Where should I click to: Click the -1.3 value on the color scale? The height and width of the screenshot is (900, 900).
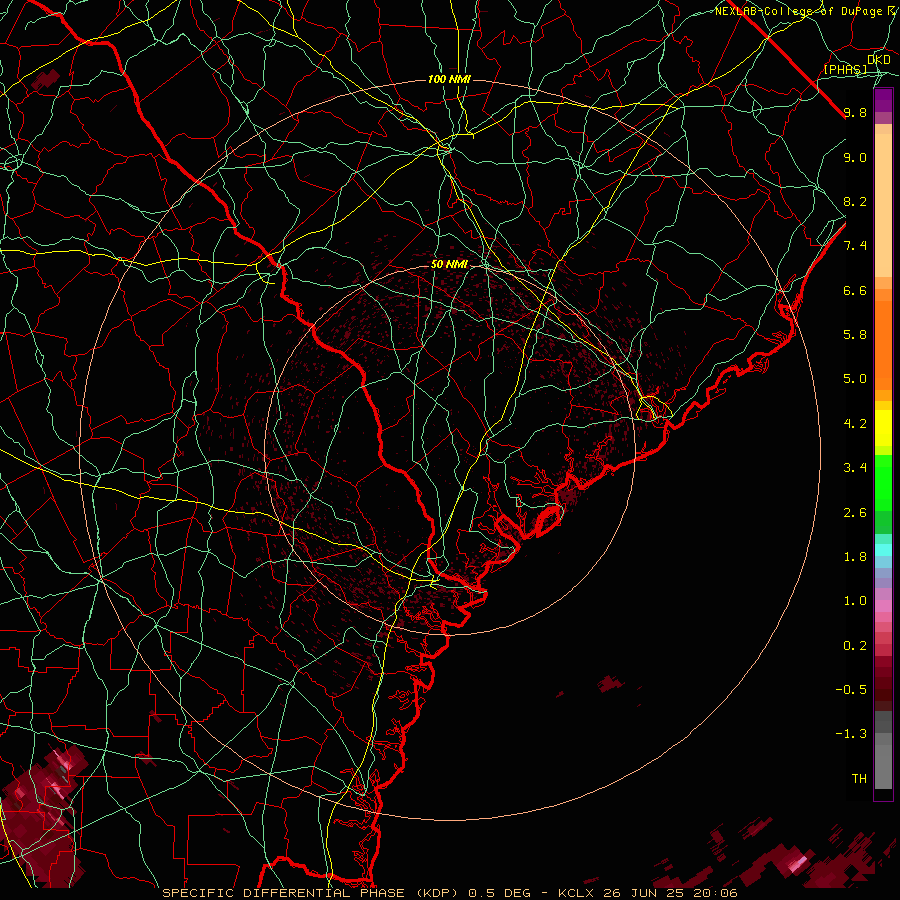click(851, 734)
